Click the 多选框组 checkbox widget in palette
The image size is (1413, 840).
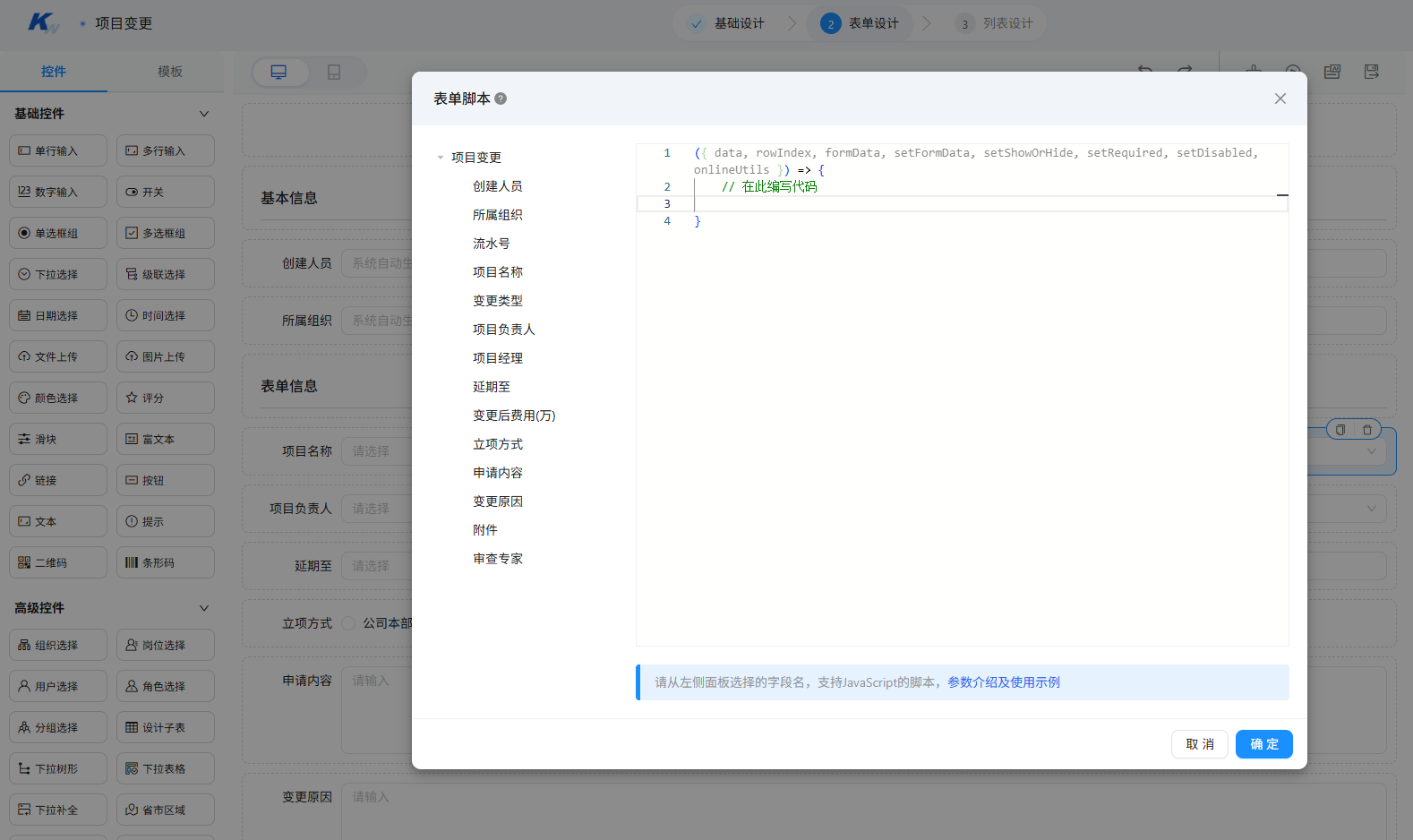(166, 233)
